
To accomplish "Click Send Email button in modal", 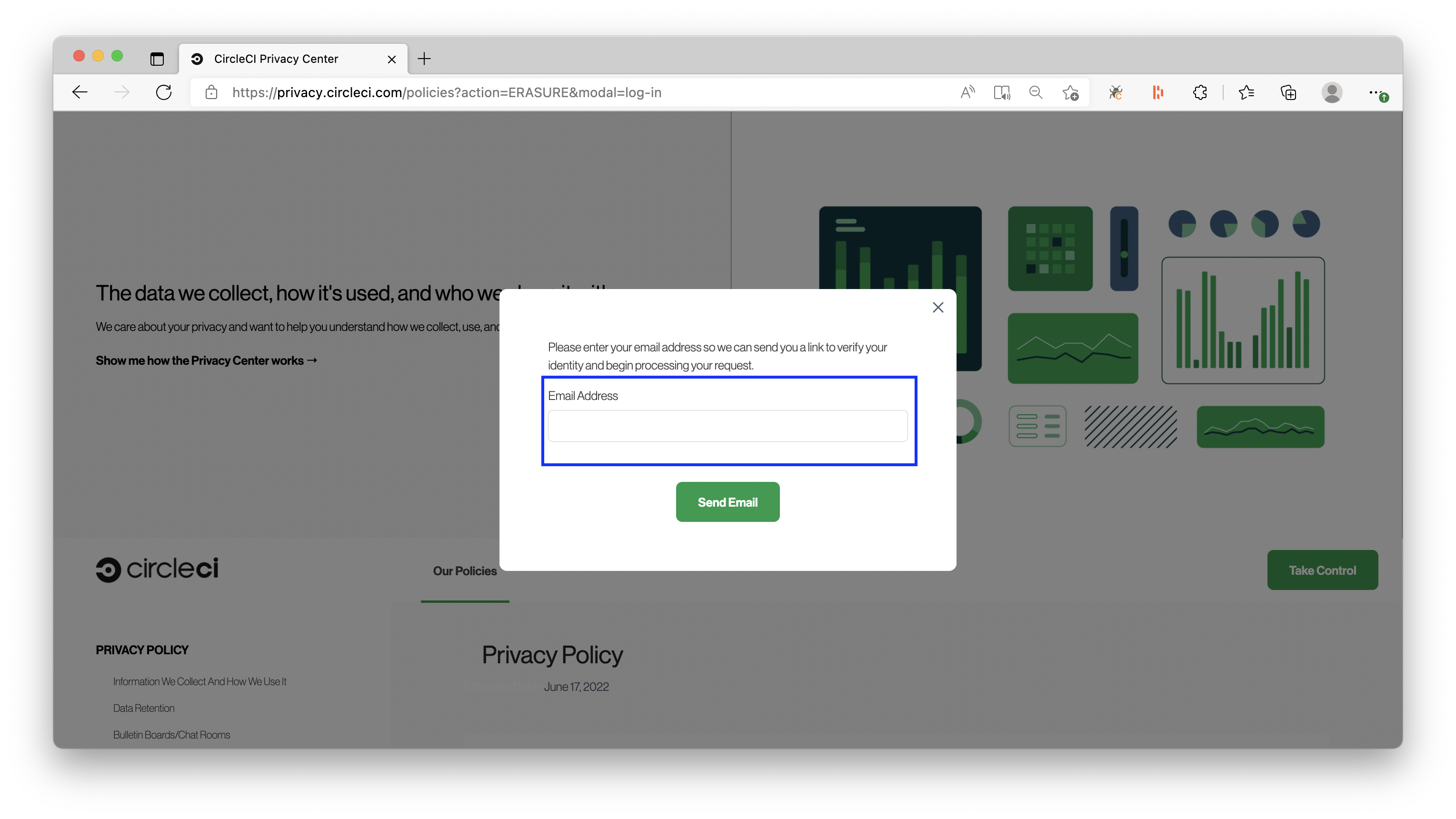I will 728,501.
